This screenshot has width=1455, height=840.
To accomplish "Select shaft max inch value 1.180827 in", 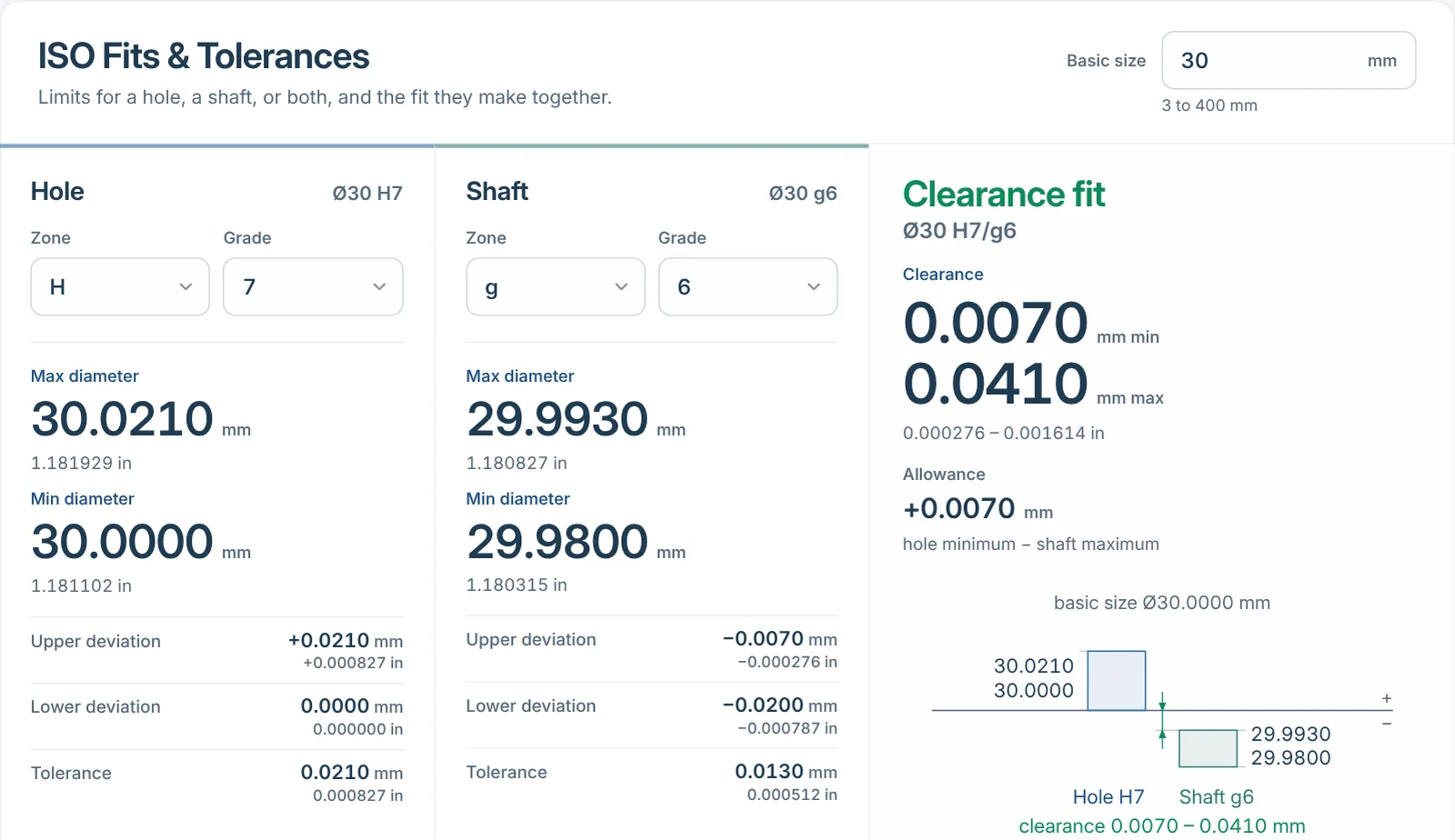I will pos(517,463).
